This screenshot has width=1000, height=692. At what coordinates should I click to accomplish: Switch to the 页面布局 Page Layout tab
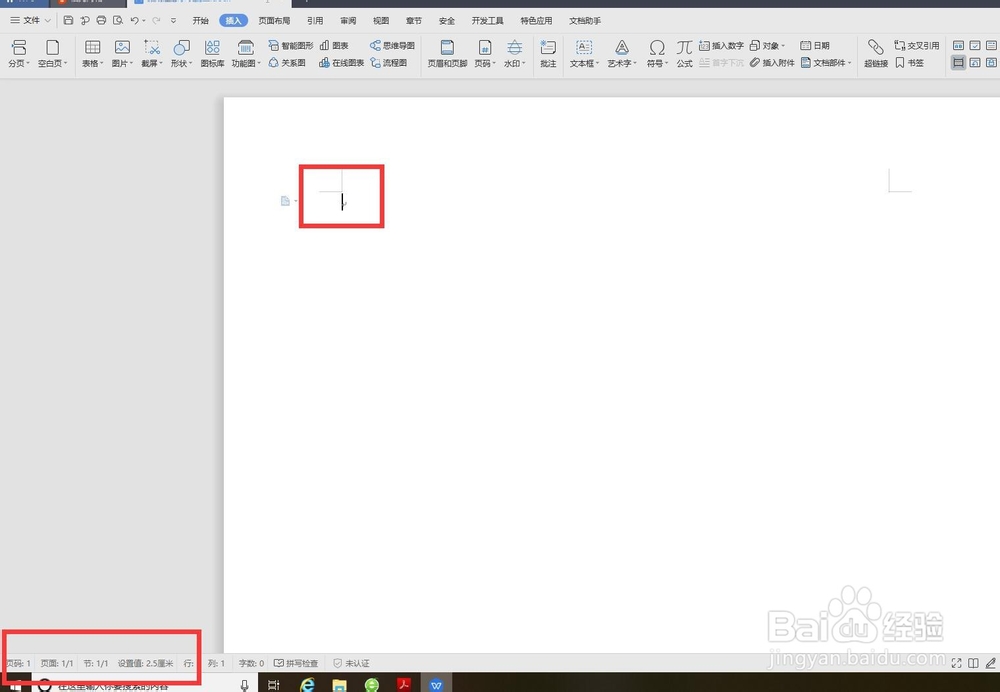(274, 20)
